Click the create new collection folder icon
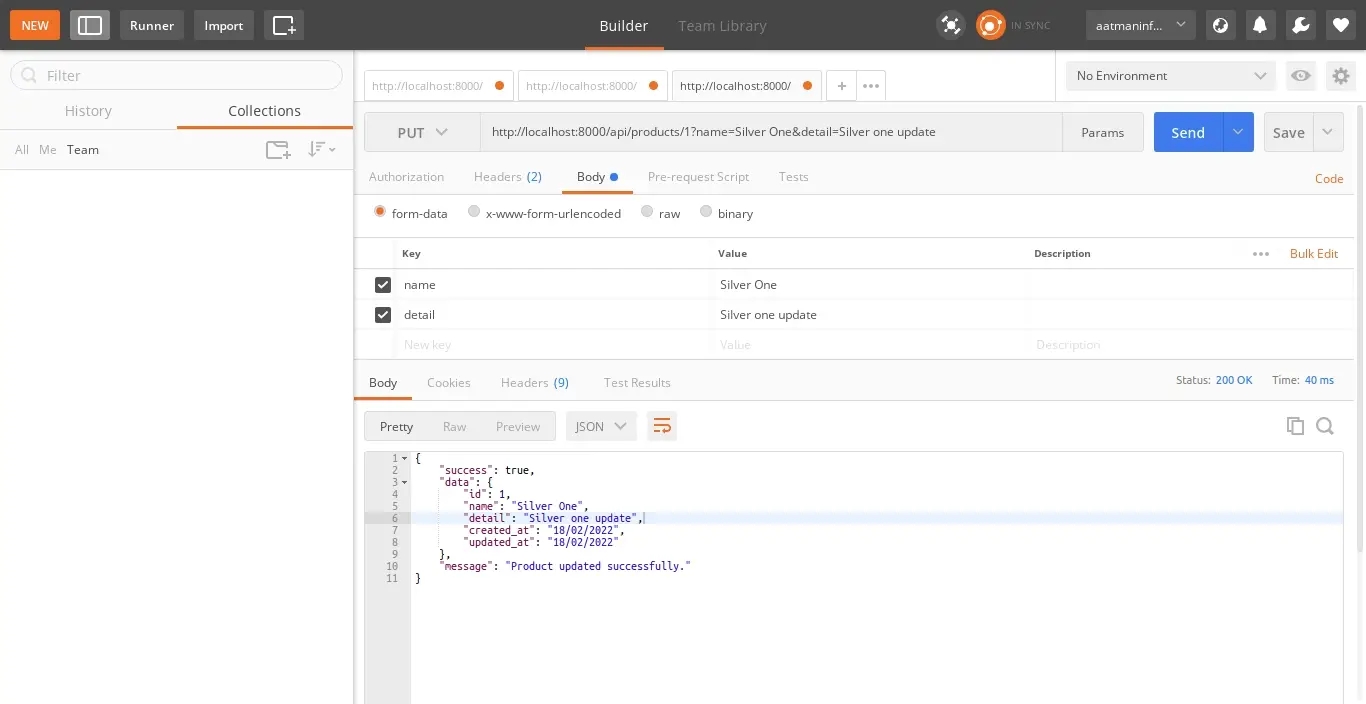Screen dimensions: 1366x704 (278, 150)
